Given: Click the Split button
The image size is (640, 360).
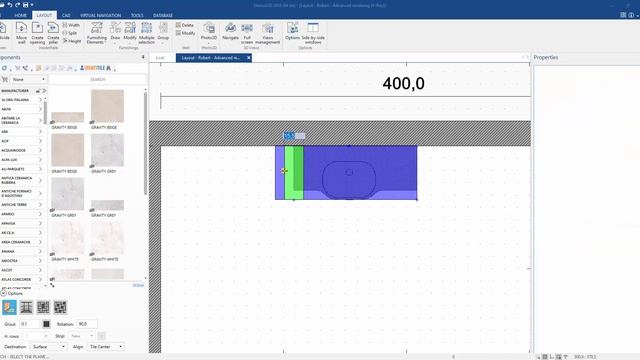Looking at the screenshot, I should pos(70,33).
